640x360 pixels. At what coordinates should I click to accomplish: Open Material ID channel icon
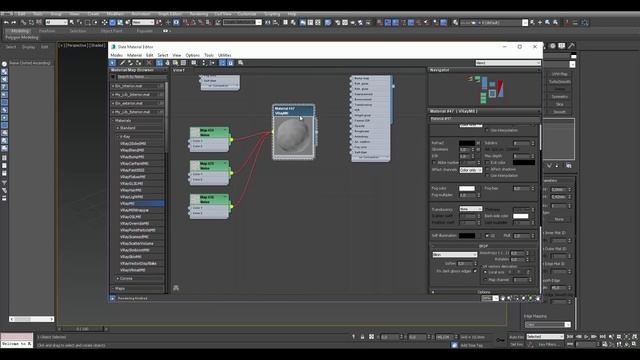coord(194,63)
